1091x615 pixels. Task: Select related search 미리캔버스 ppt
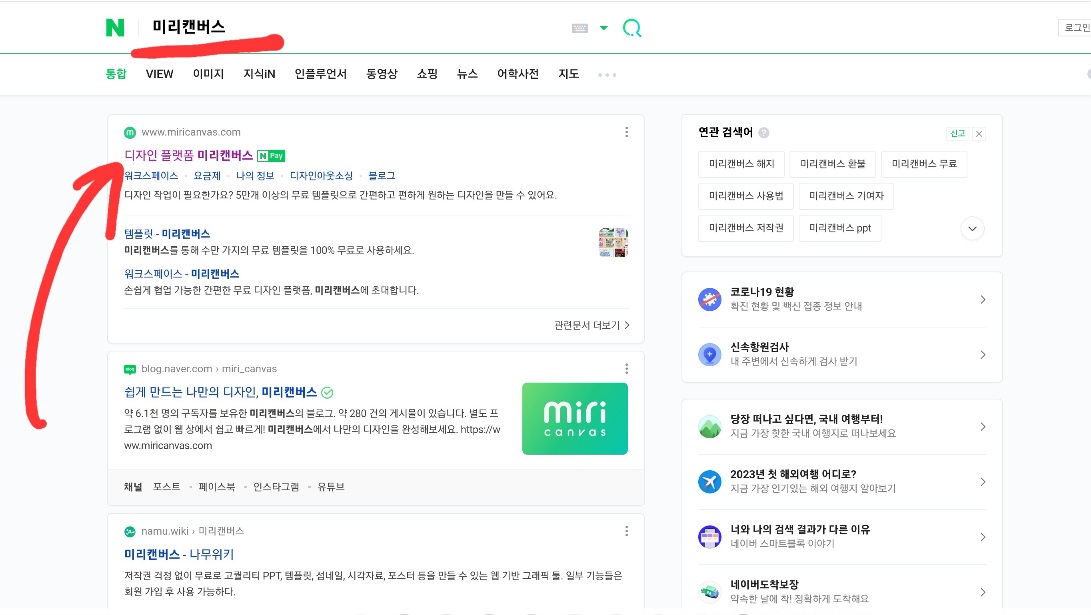tap(840, 228)
